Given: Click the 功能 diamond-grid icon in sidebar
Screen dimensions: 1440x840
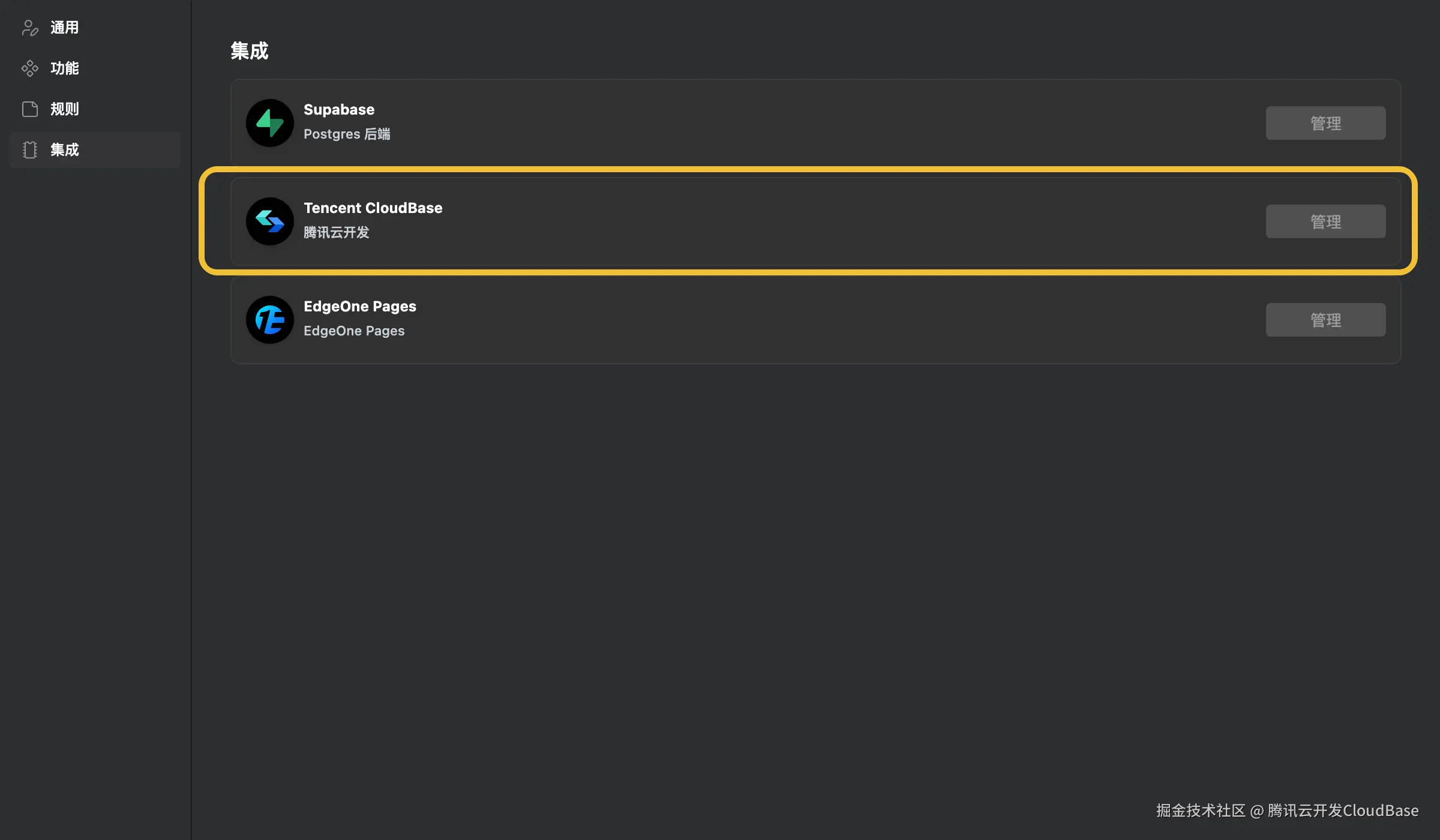Looking at the screenshot, I should (x=30, y=68).
